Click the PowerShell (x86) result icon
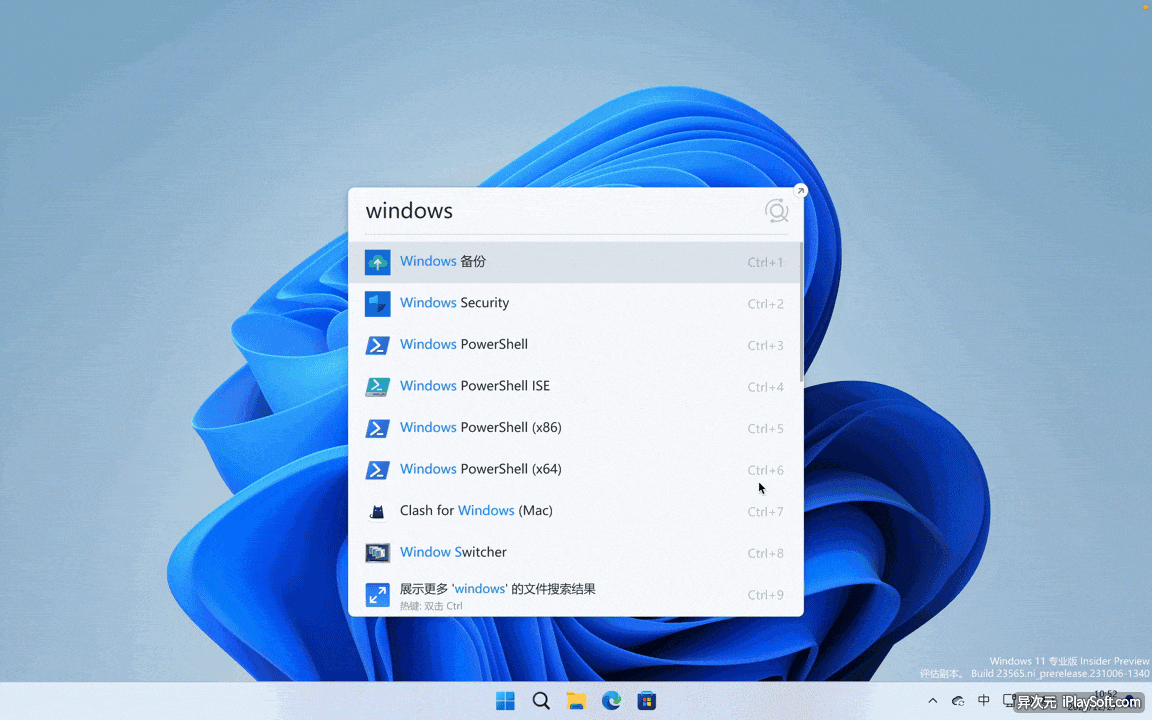Image resolution: width=1152 pixels, height=720 pixels. [x=378, y=428]
